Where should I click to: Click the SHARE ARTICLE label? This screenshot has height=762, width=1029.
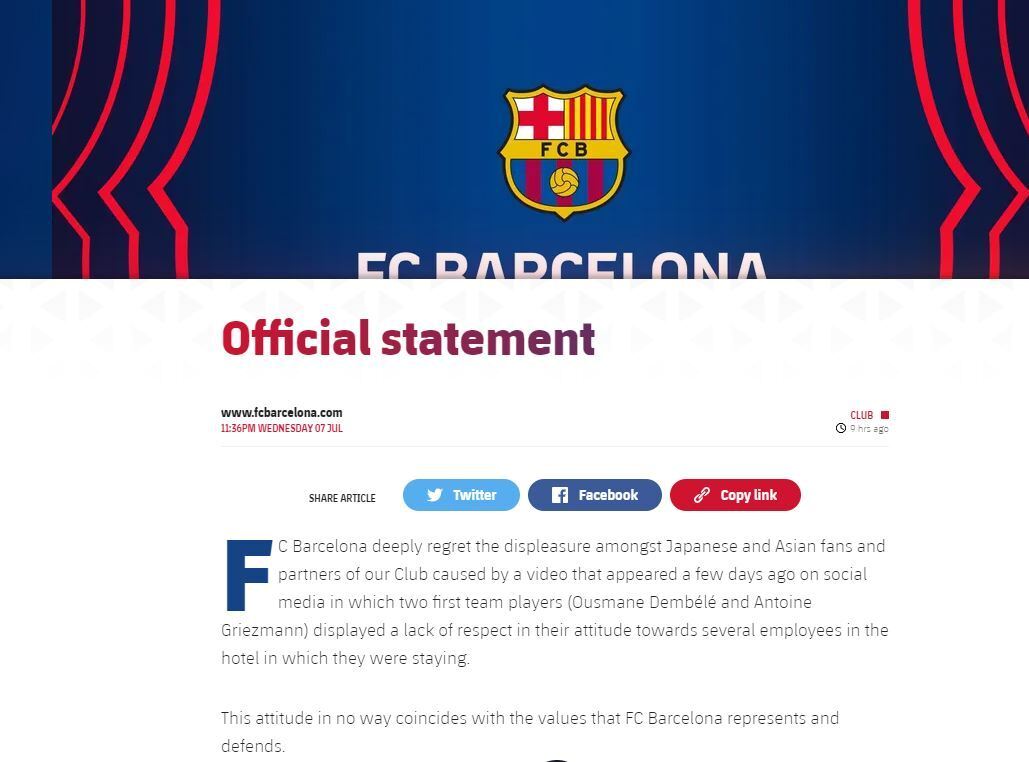coord(342,498)
